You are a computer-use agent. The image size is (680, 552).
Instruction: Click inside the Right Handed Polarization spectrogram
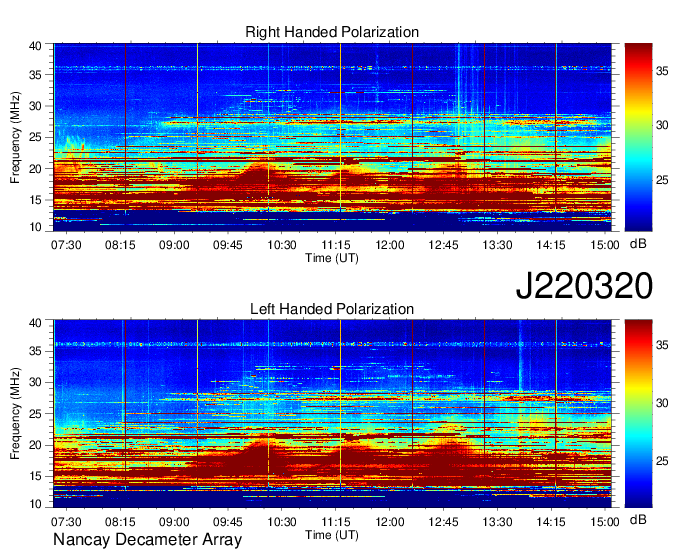[x=332, y=137]
